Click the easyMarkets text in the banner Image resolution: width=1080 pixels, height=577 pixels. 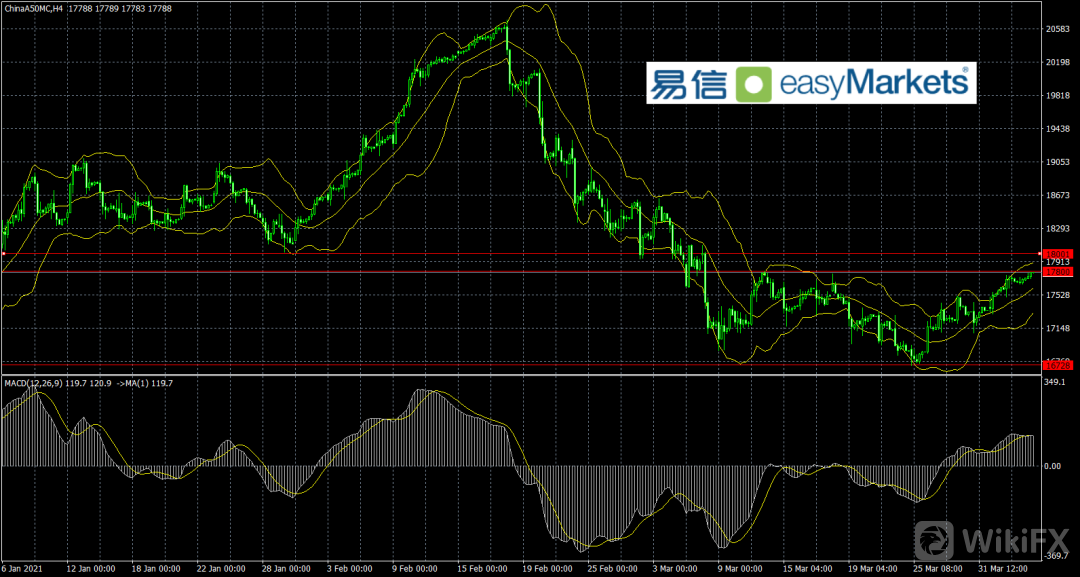(874, 84)
